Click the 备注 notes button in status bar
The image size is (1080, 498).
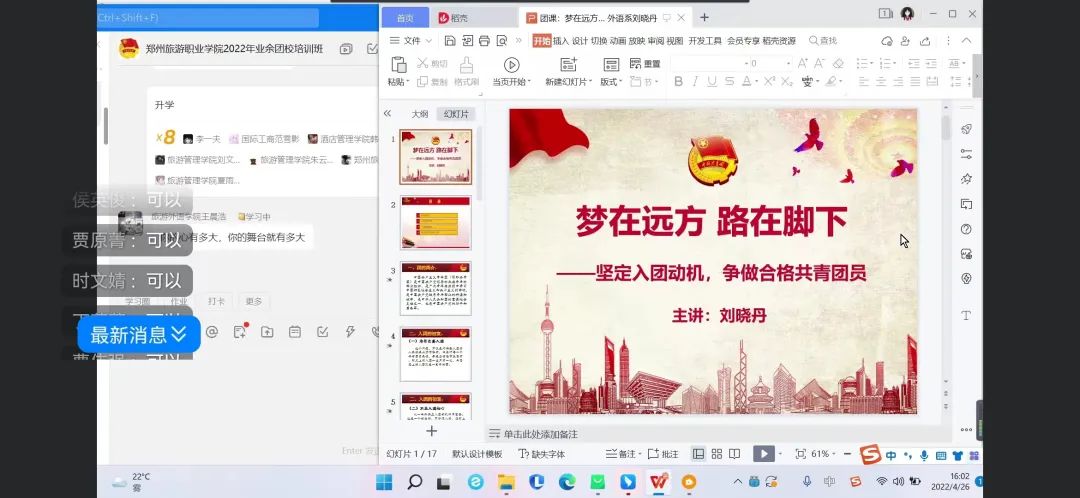coord(621,454)
